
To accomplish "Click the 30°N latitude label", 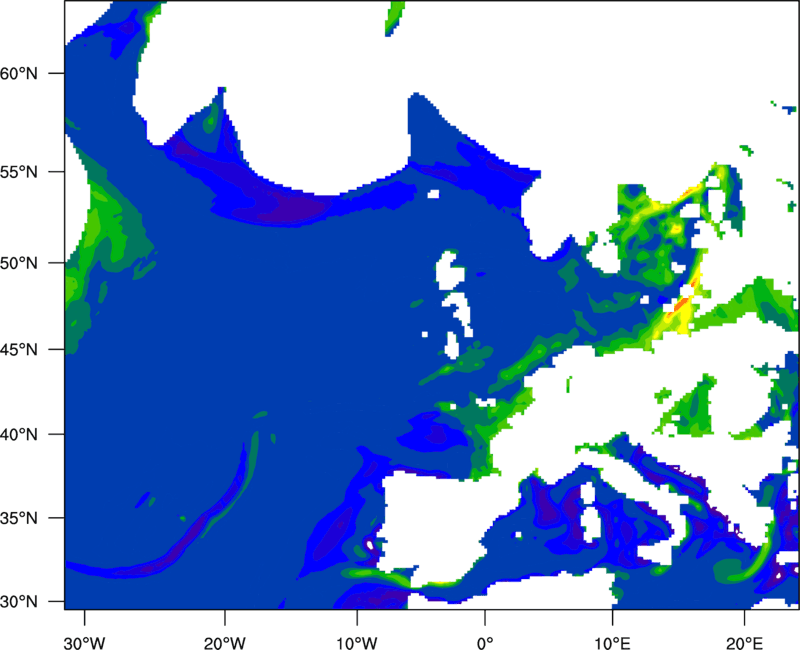I will (19, 602).
